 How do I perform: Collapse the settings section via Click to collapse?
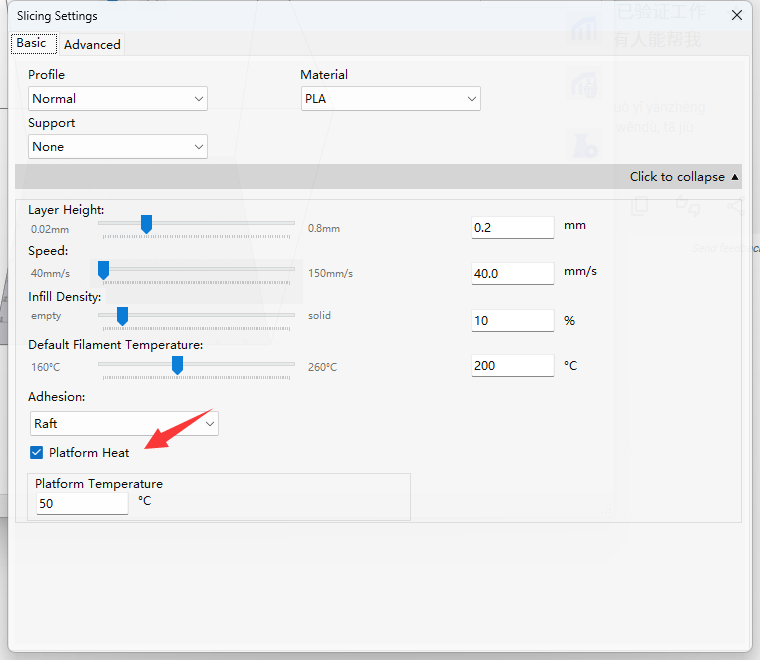684,177
